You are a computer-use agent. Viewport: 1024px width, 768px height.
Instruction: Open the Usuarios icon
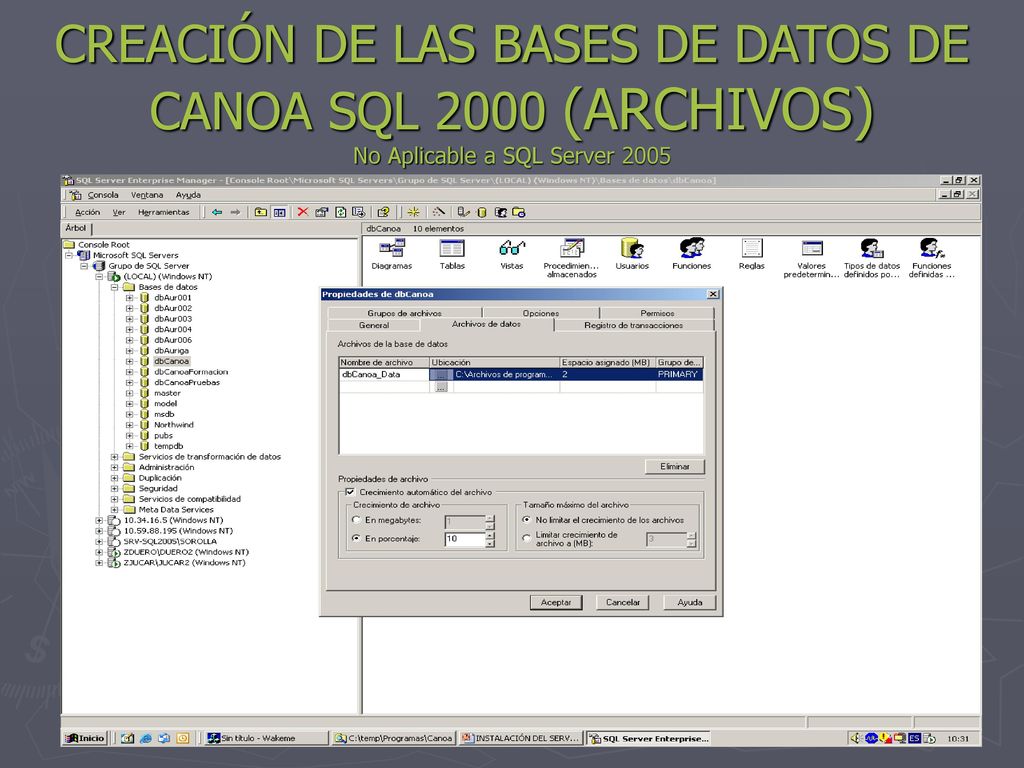click(x=632, y=254)
